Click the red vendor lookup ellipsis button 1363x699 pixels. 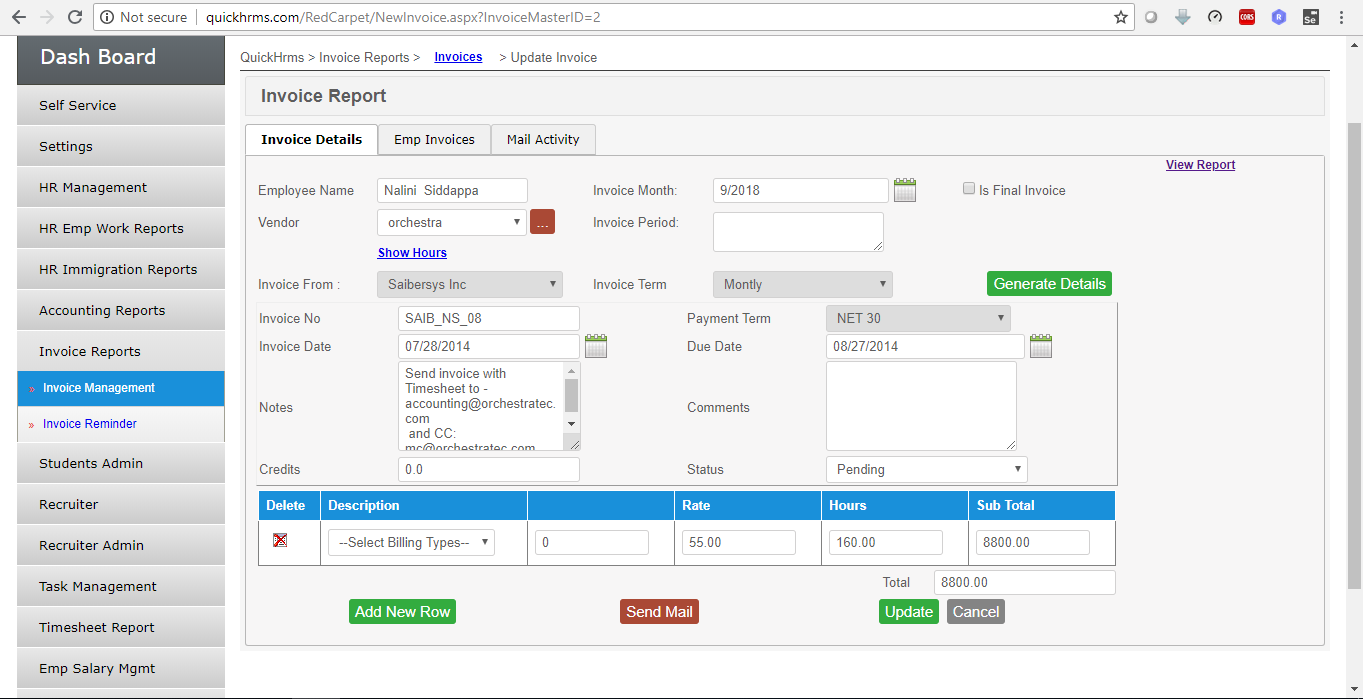(542, 222)
